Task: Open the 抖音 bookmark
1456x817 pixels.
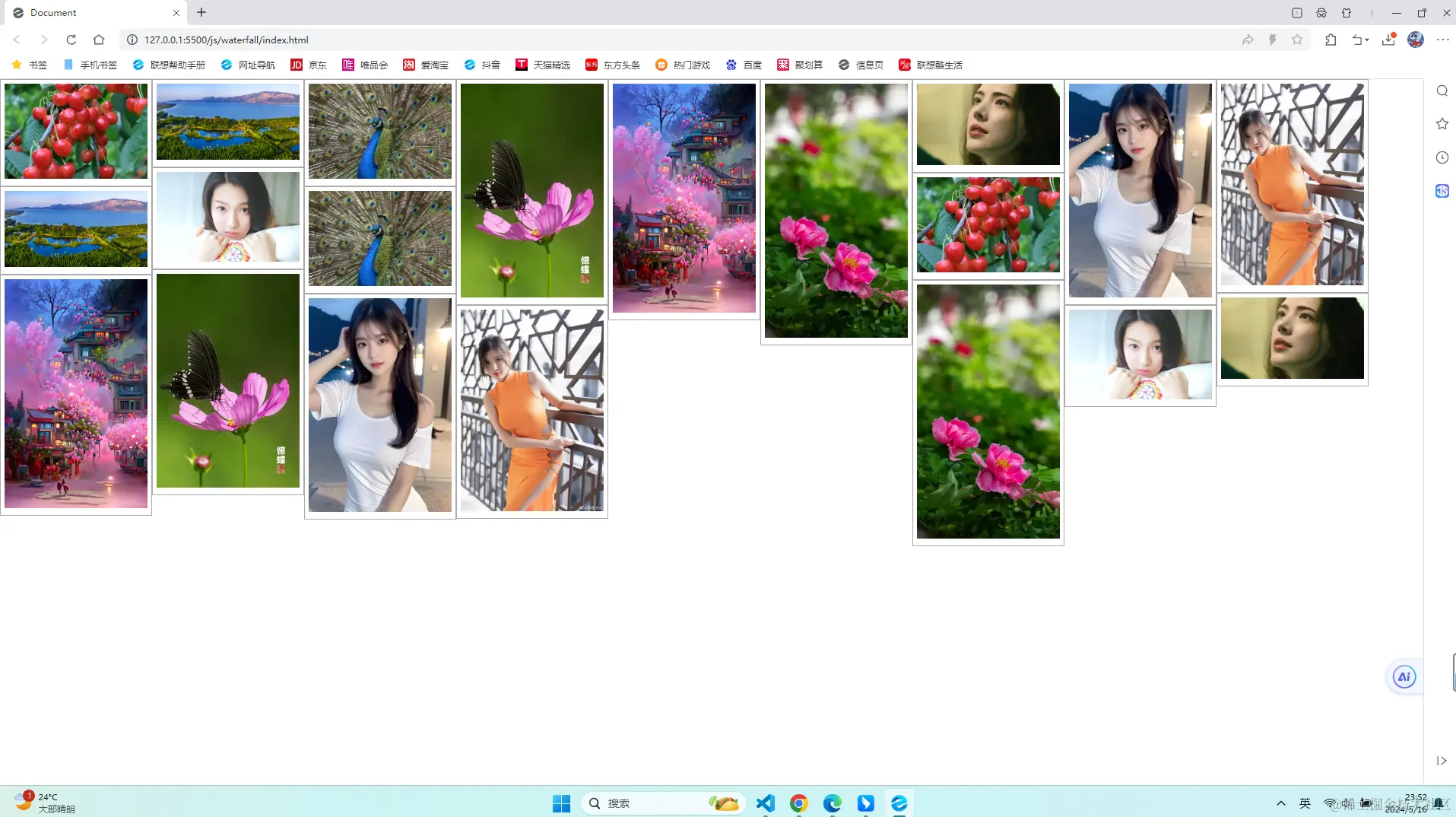Action: (x=482, y=65)
